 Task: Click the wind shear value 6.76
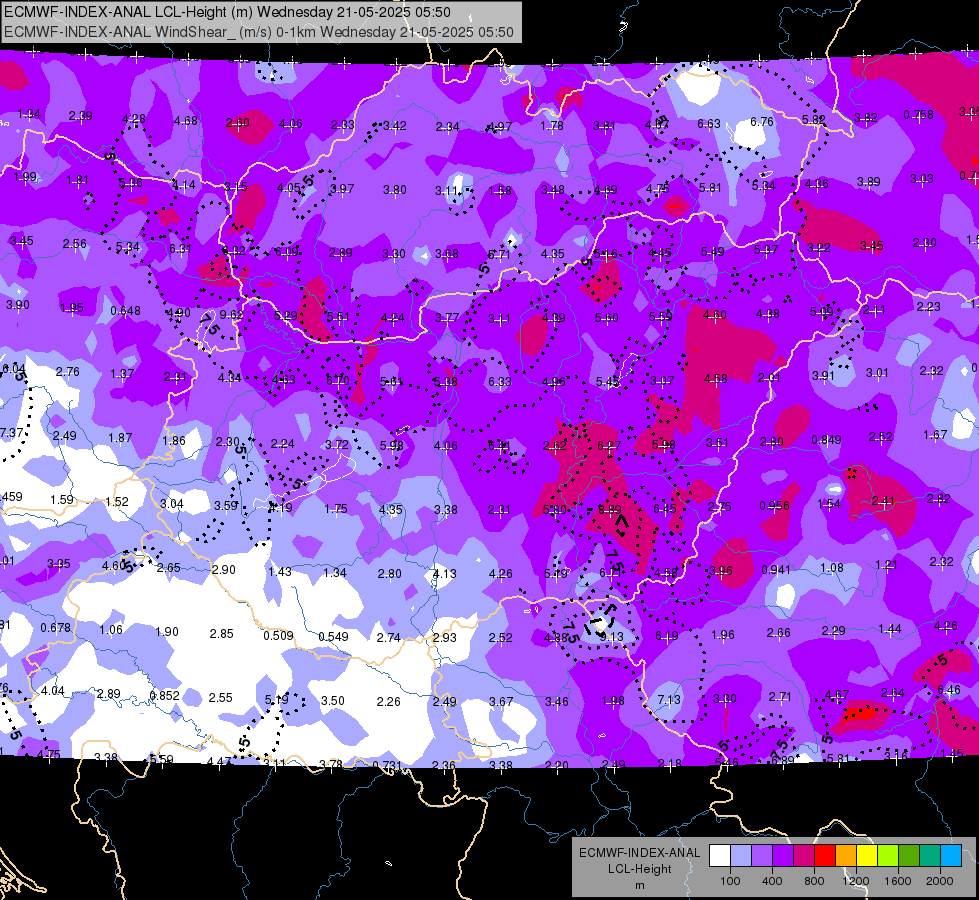[762, 121]
